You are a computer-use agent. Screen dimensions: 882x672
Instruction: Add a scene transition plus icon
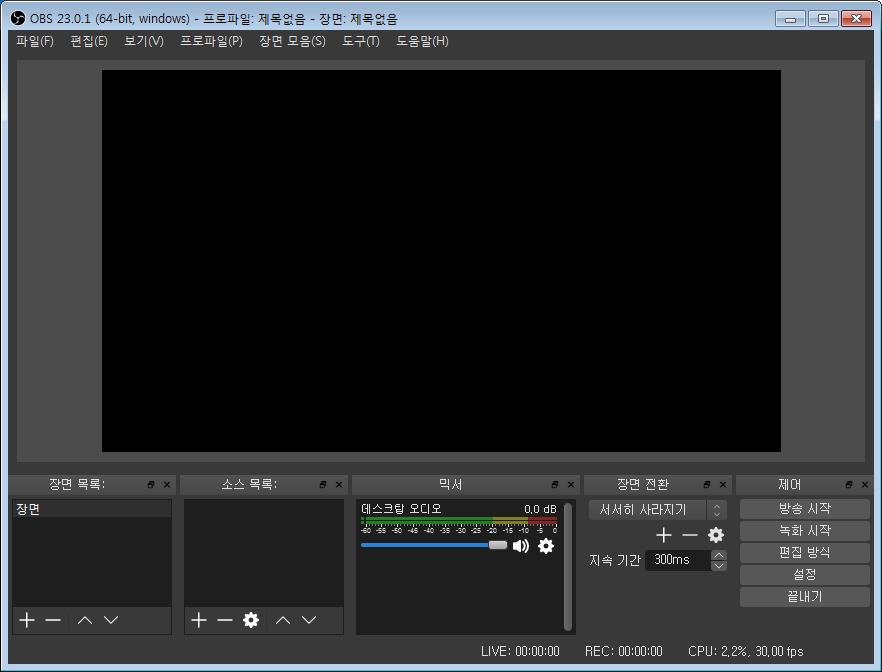(664, 535)
